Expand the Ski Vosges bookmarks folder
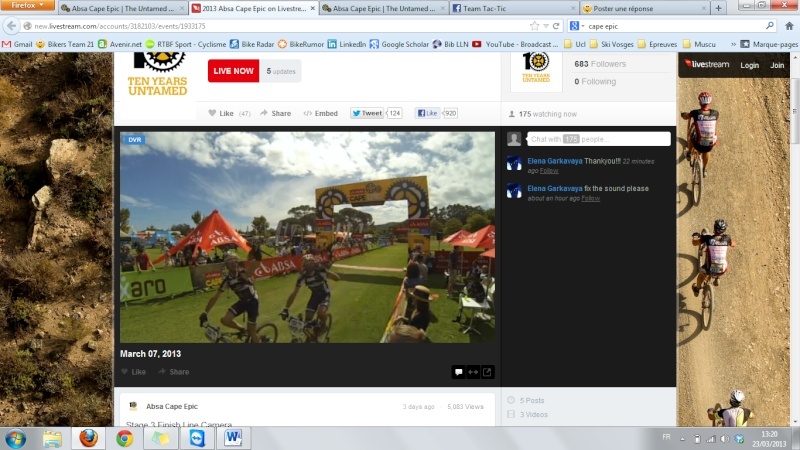Viewport: 800px width, 450px height. [x=611, y=44]
